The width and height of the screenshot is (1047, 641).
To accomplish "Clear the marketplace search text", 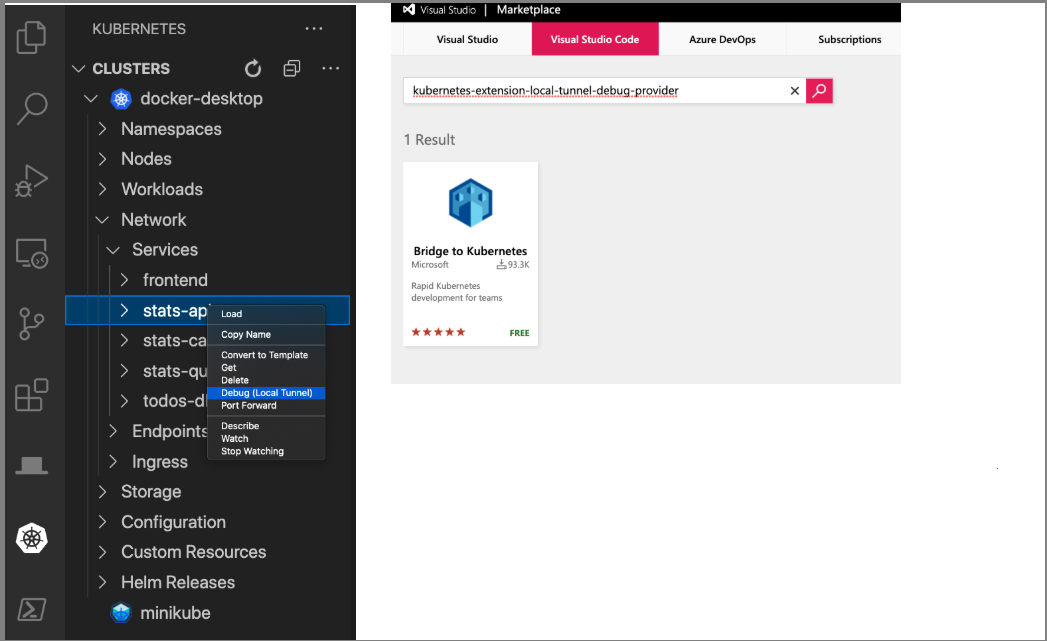I will pyautogui.click(x=795, y=91).
